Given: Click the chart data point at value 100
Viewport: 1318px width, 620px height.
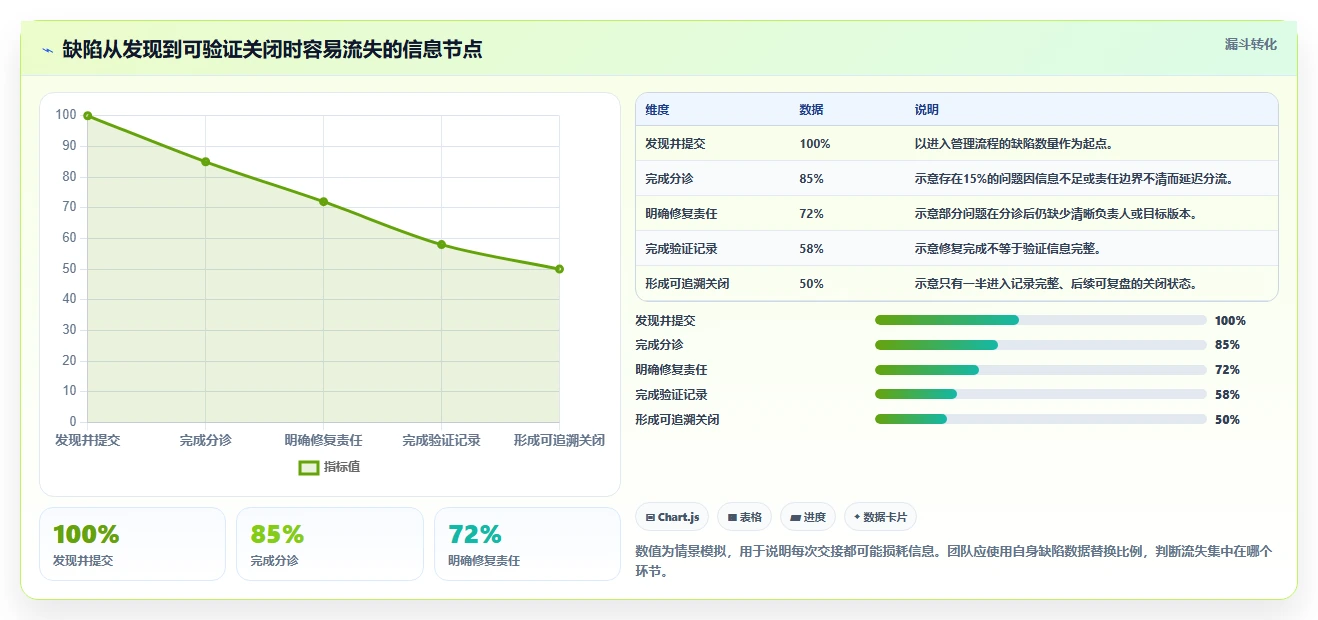Looking at the screenshot, I should [x=88, y=116].
